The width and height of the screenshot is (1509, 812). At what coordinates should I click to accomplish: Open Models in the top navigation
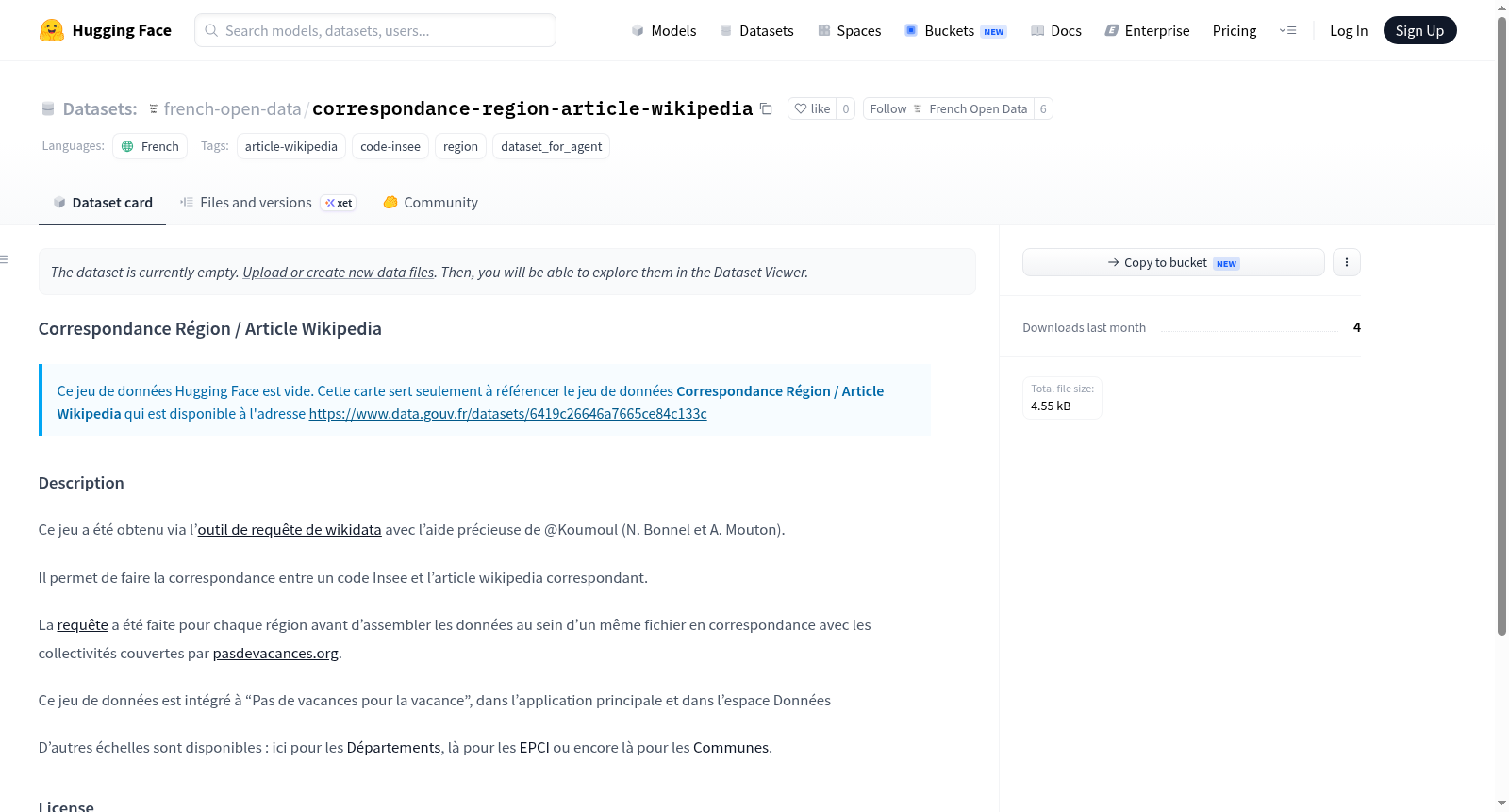tap(664, 30)
